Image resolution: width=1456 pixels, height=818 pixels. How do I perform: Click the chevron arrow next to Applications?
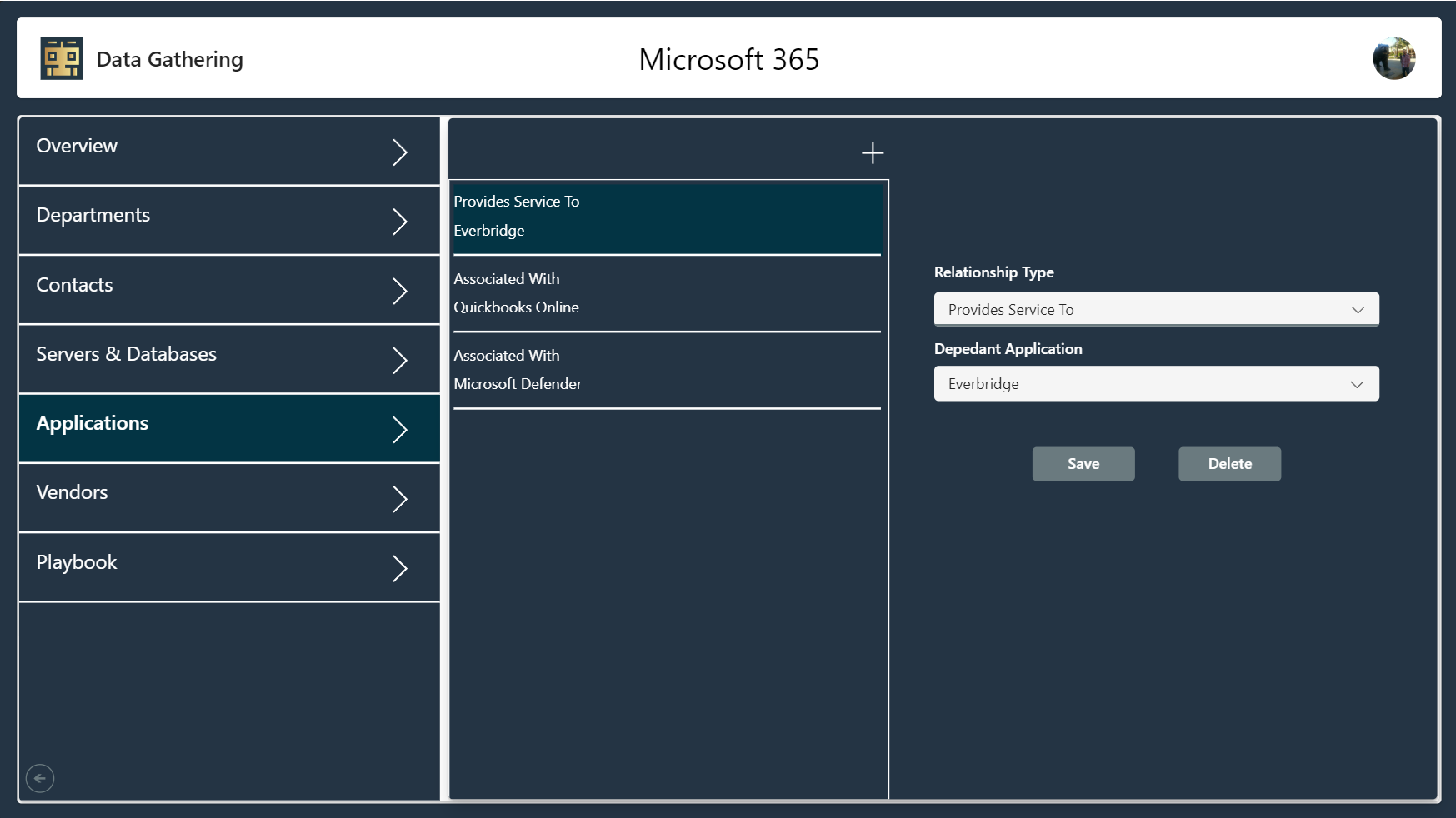[x=400, y=429]
